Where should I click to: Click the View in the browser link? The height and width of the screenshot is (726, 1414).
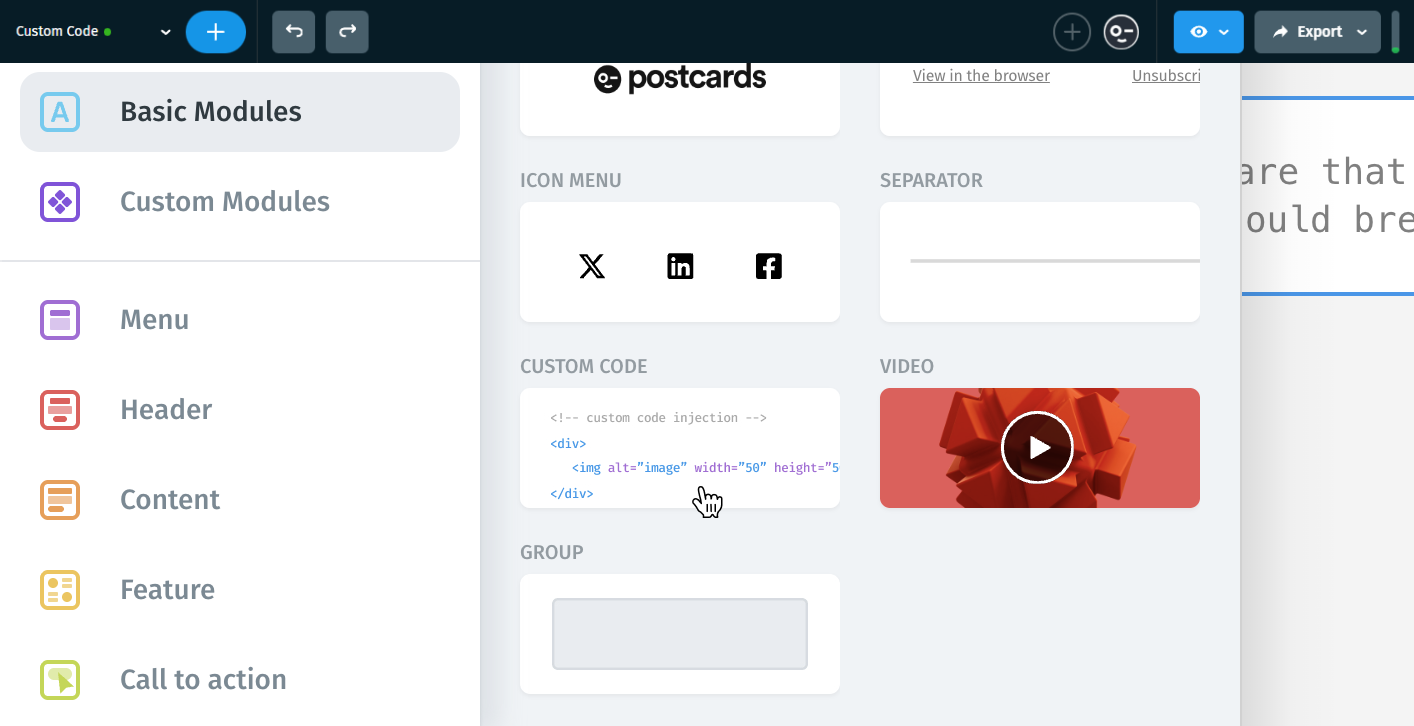click(x=981, y=76)
